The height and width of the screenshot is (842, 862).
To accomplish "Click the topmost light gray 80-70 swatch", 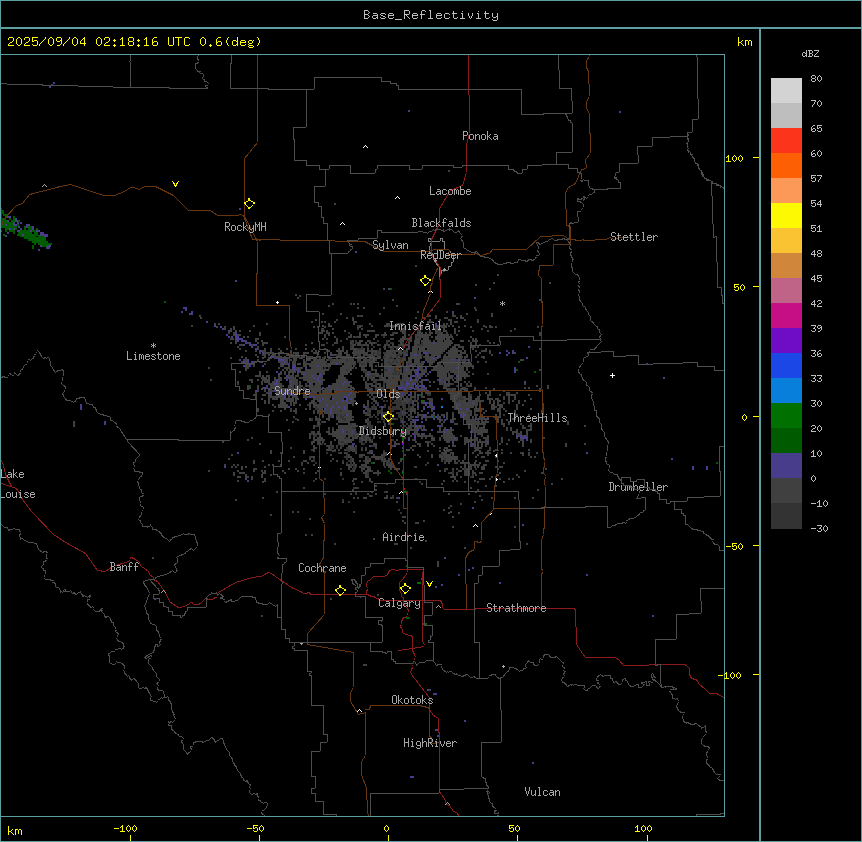I will (786, 91).
